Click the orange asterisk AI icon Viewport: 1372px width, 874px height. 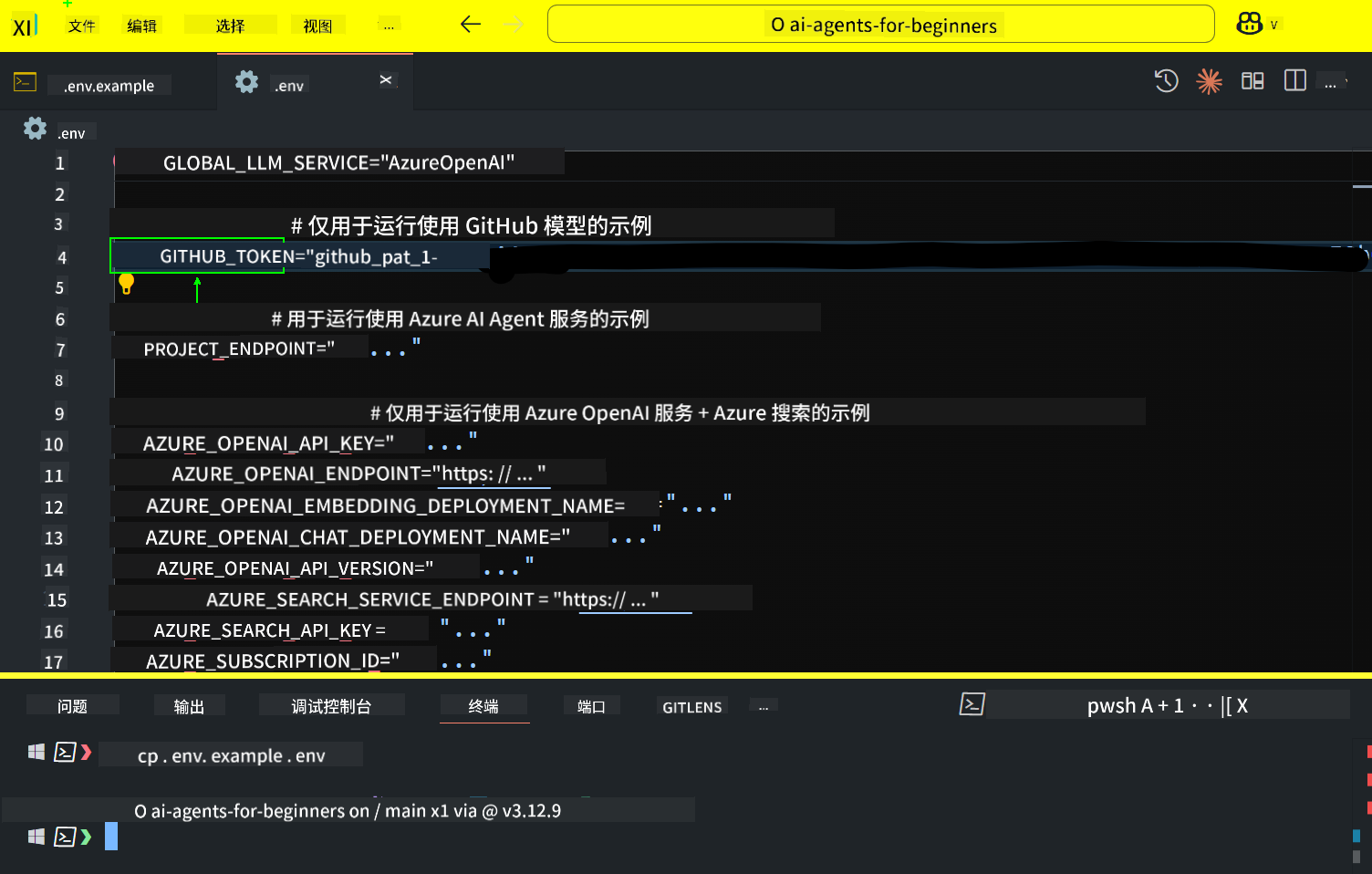click(x=1209, y=81)
